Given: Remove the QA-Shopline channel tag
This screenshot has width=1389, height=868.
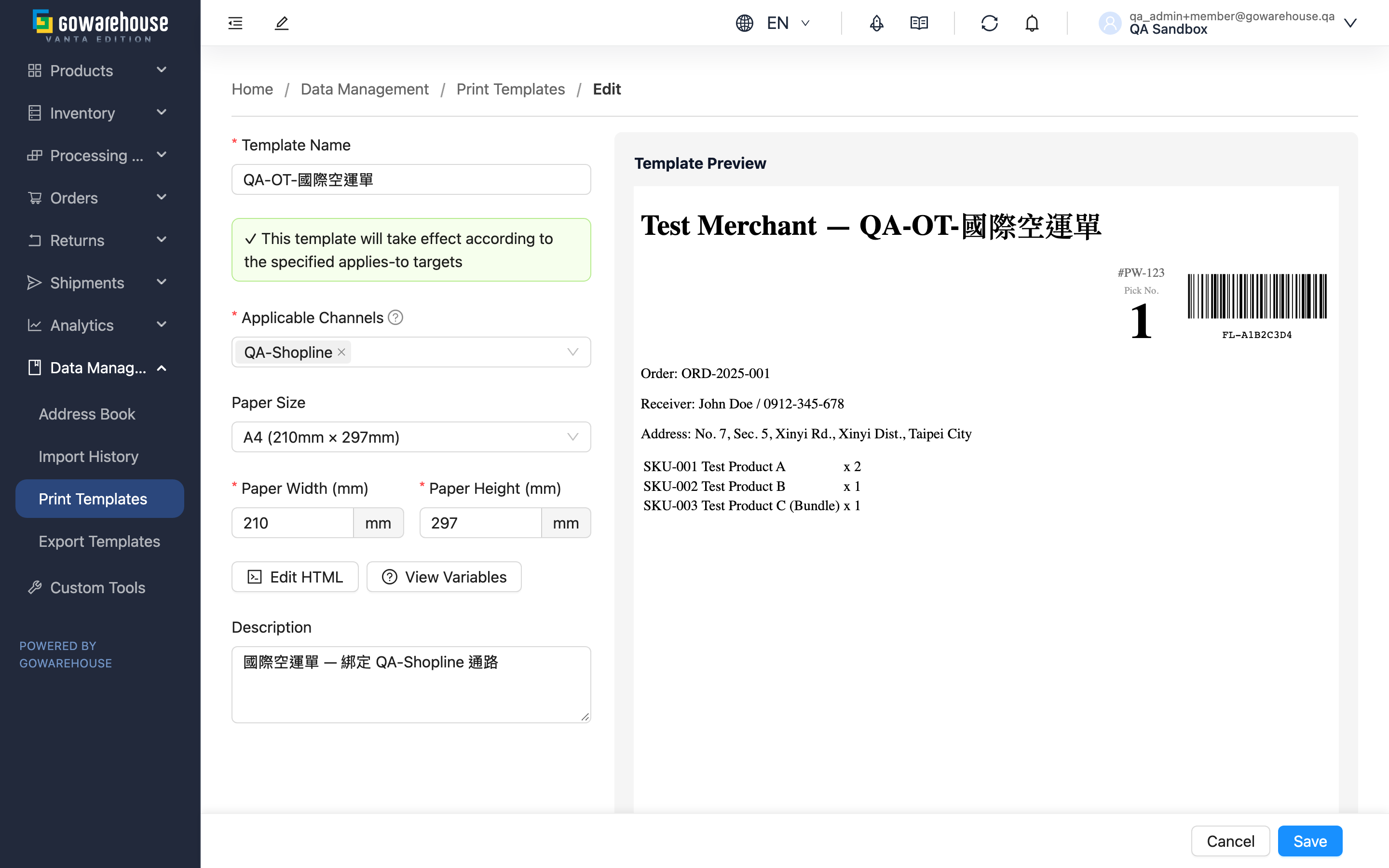Looking at the screenshot, I should (341, 352).
